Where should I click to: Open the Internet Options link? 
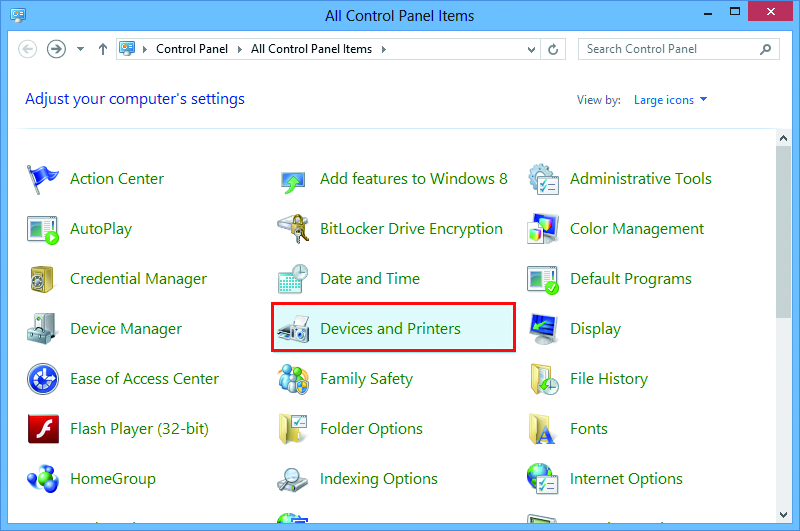click(x=626, y=479)
